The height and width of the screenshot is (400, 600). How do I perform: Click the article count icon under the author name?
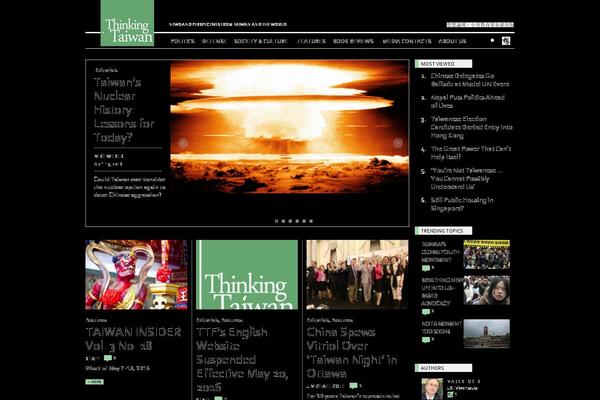(450, 394)
